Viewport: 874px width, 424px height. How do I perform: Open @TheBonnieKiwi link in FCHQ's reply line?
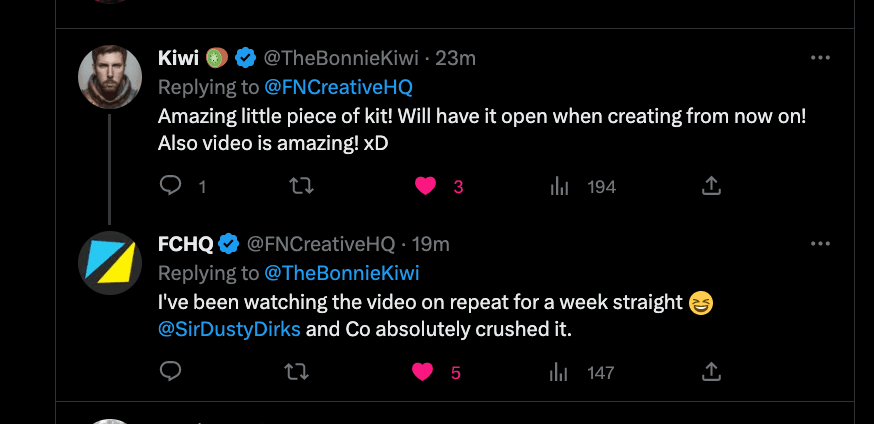(x=341, y=273)
